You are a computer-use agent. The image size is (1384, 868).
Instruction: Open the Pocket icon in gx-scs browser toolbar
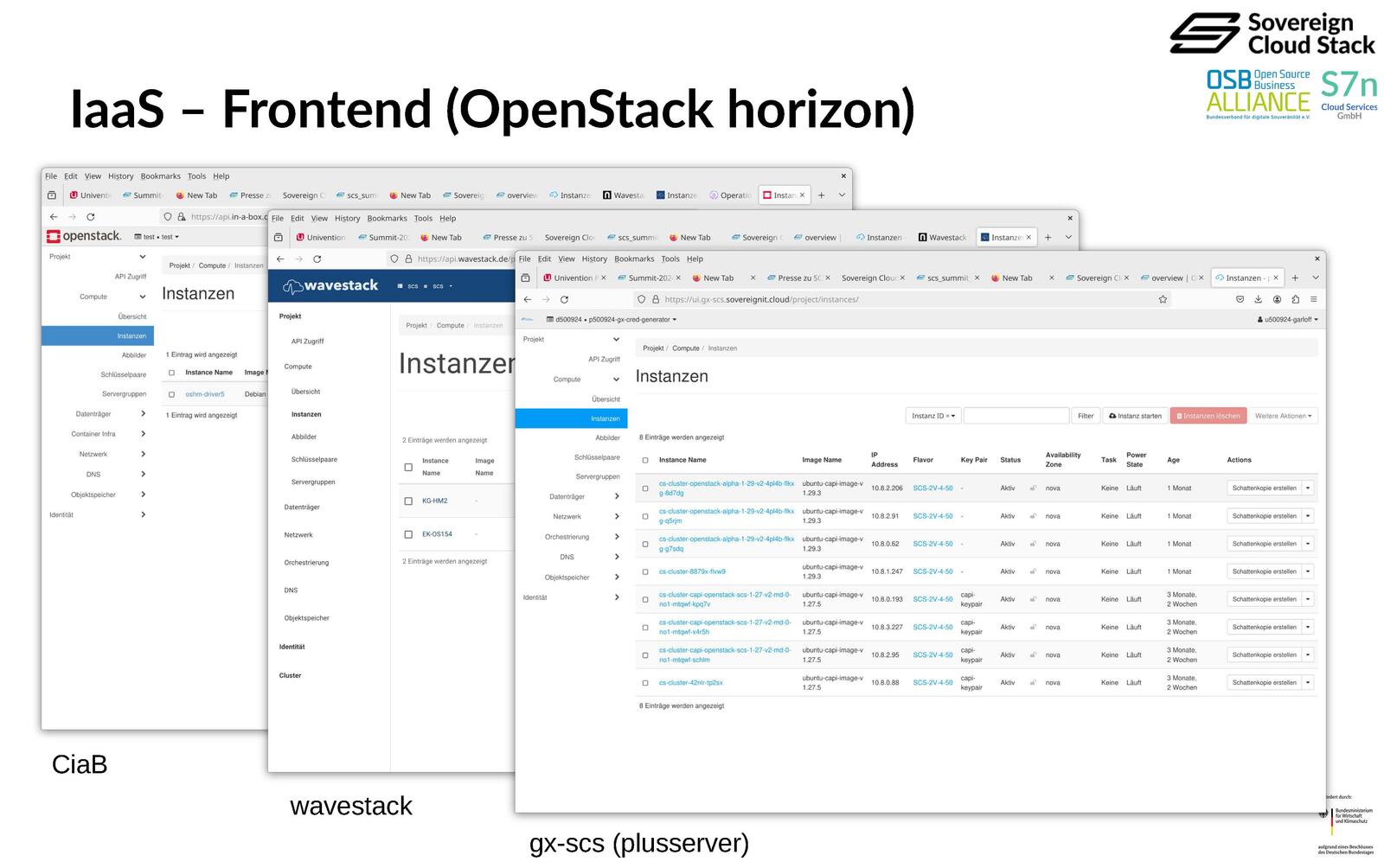[x=1240, y=299]
